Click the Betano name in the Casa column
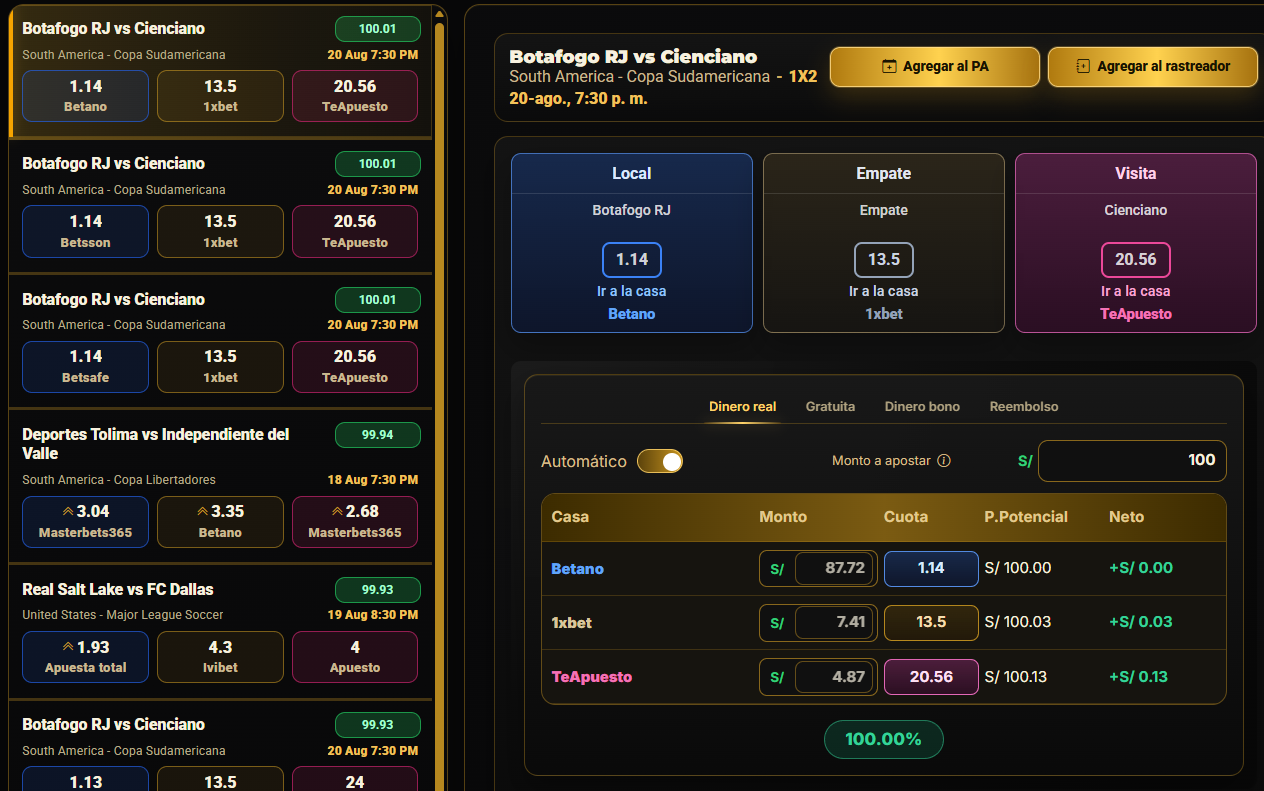Viewport: 1264px width, 791px height. coord(578,568)
